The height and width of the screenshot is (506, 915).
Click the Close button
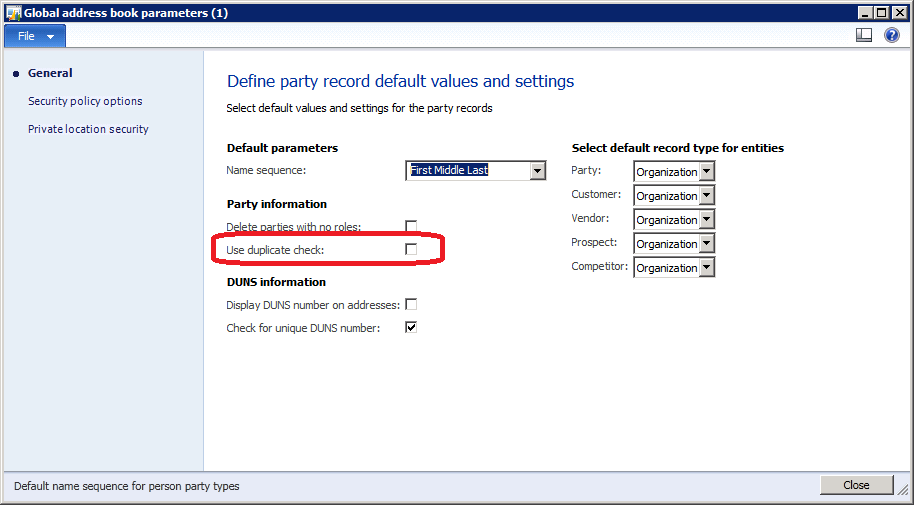coord(856,485)
